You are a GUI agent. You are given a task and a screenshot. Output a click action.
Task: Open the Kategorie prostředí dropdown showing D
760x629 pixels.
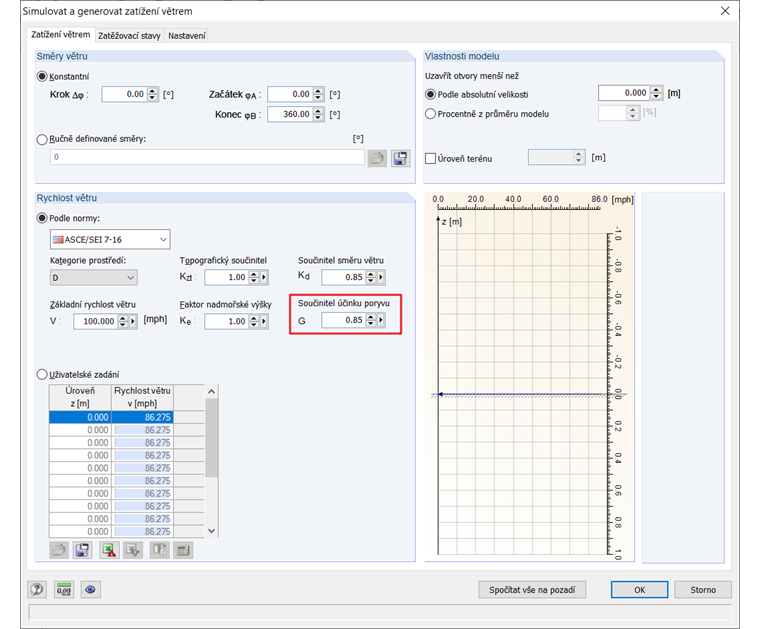tap(94, 278)
